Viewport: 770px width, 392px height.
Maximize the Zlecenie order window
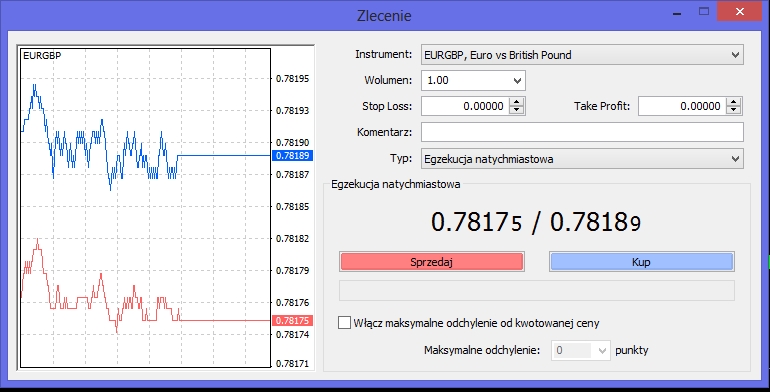704,12
